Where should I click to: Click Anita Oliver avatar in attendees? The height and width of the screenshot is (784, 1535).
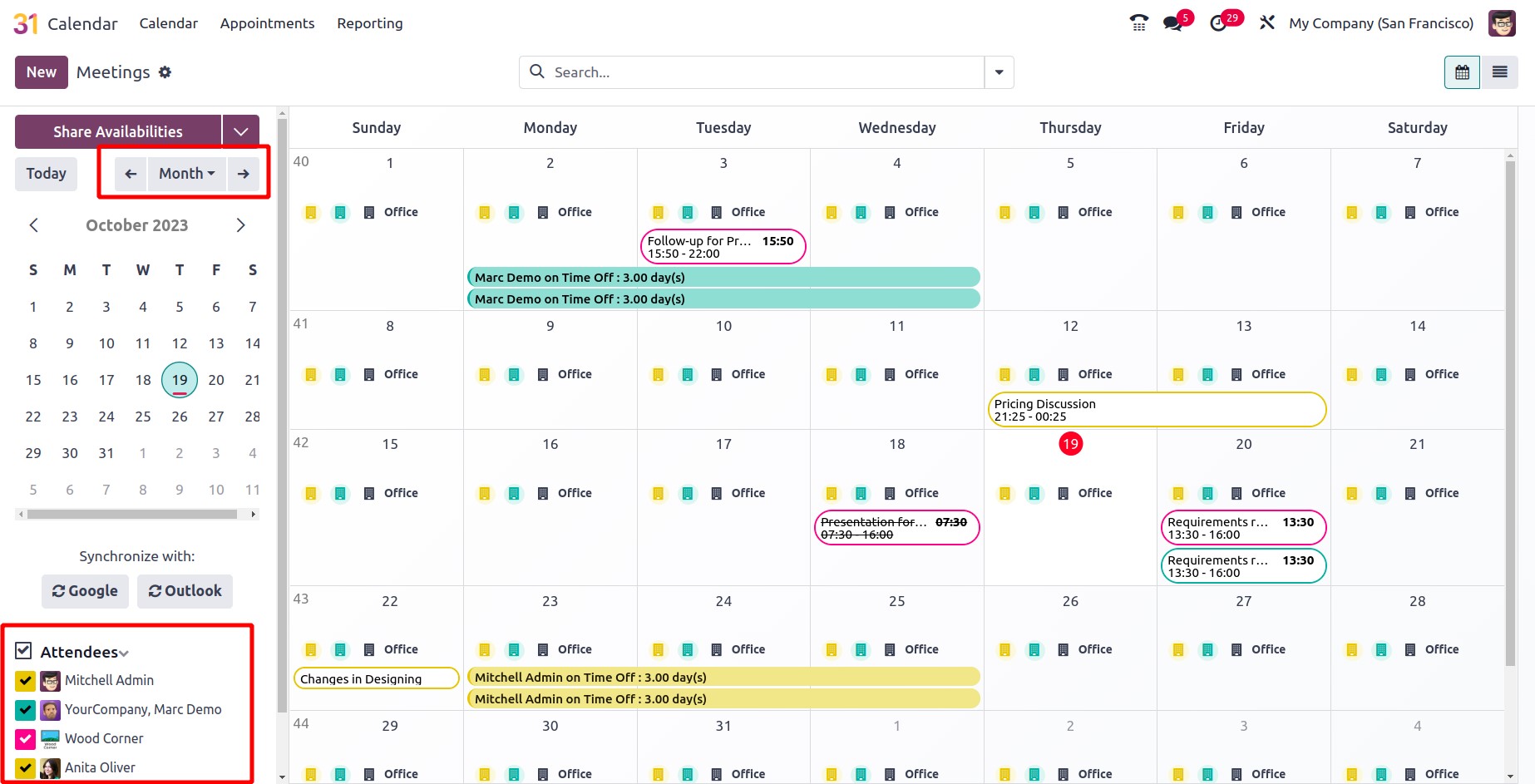[x=51, y=769]
